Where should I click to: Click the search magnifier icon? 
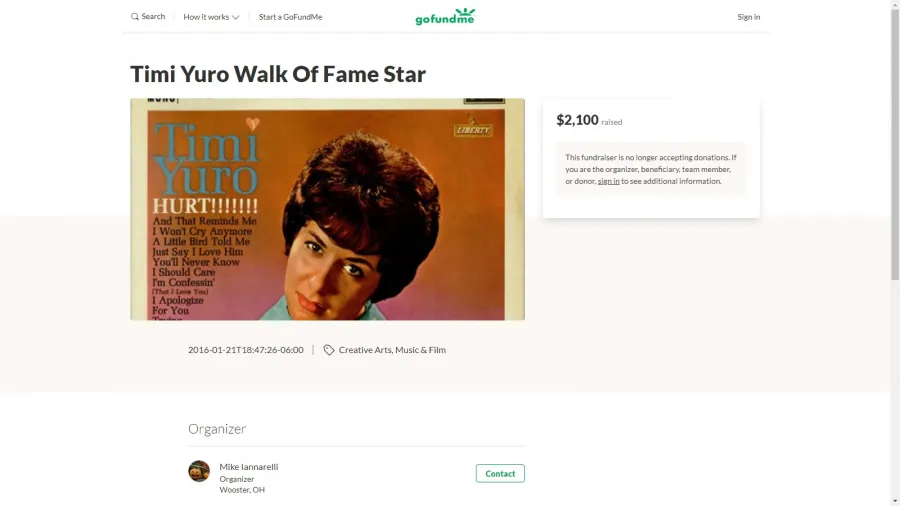point(134,17)
